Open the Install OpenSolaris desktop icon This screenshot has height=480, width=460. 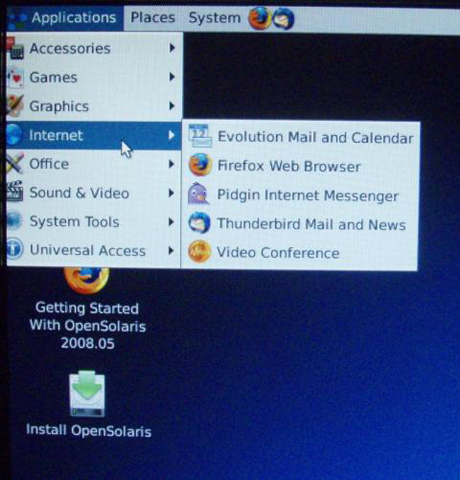click(x=87, y=393)
